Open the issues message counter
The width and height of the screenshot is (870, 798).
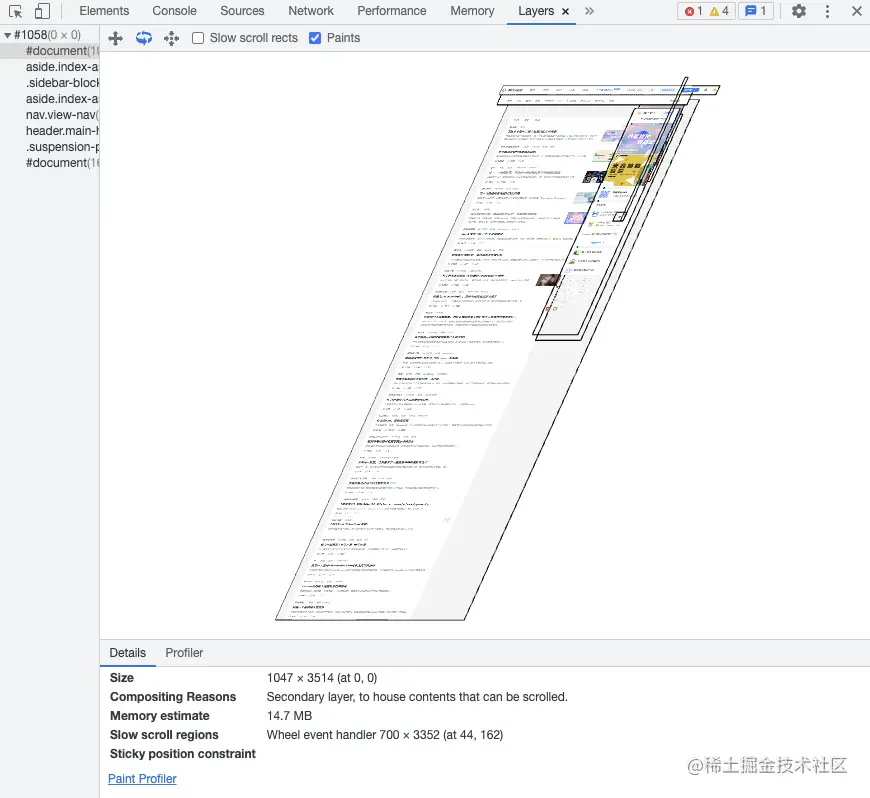point(756,11)
